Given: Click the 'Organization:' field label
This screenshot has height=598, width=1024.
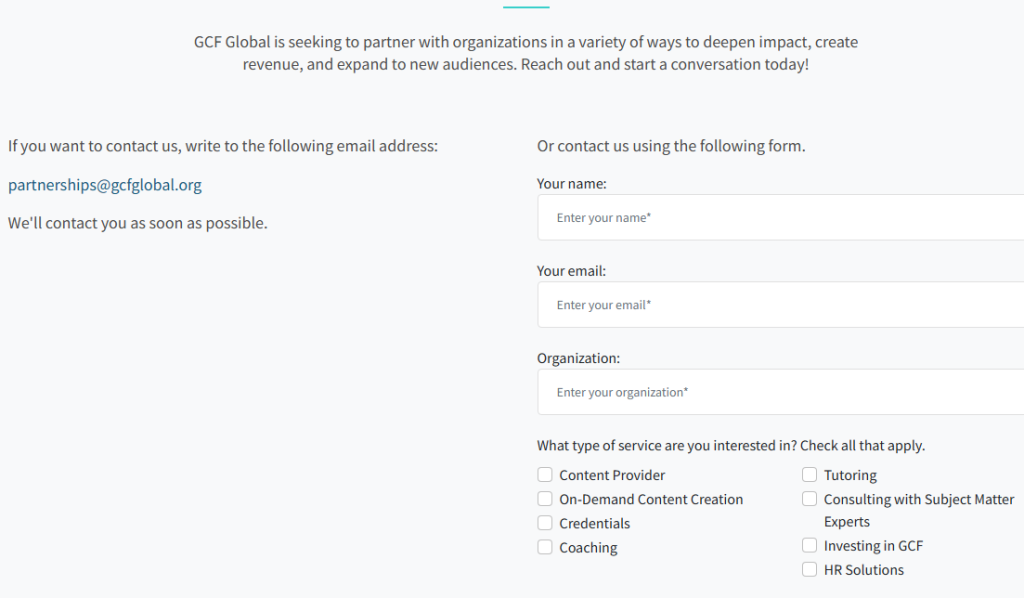Looking at the screenshot, I should pos(578,358).
